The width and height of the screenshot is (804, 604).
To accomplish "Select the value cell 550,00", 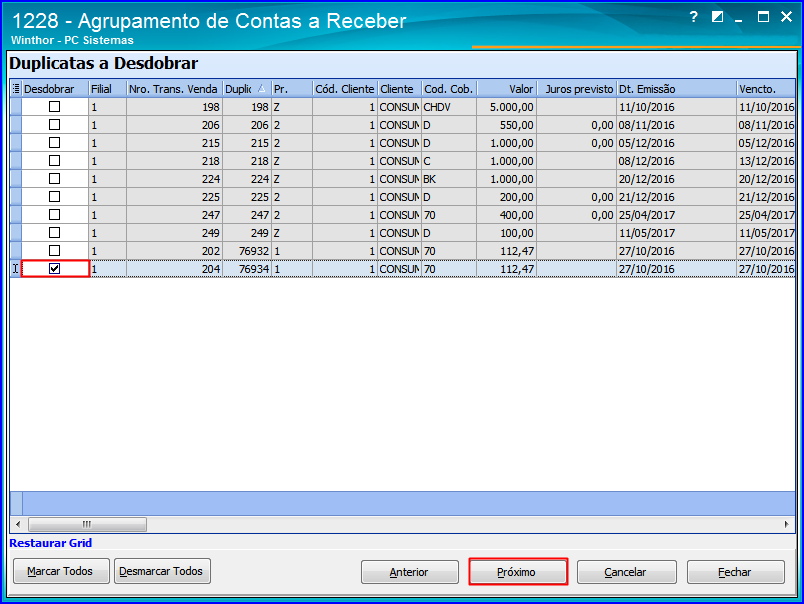I will (x=507, y=125).
